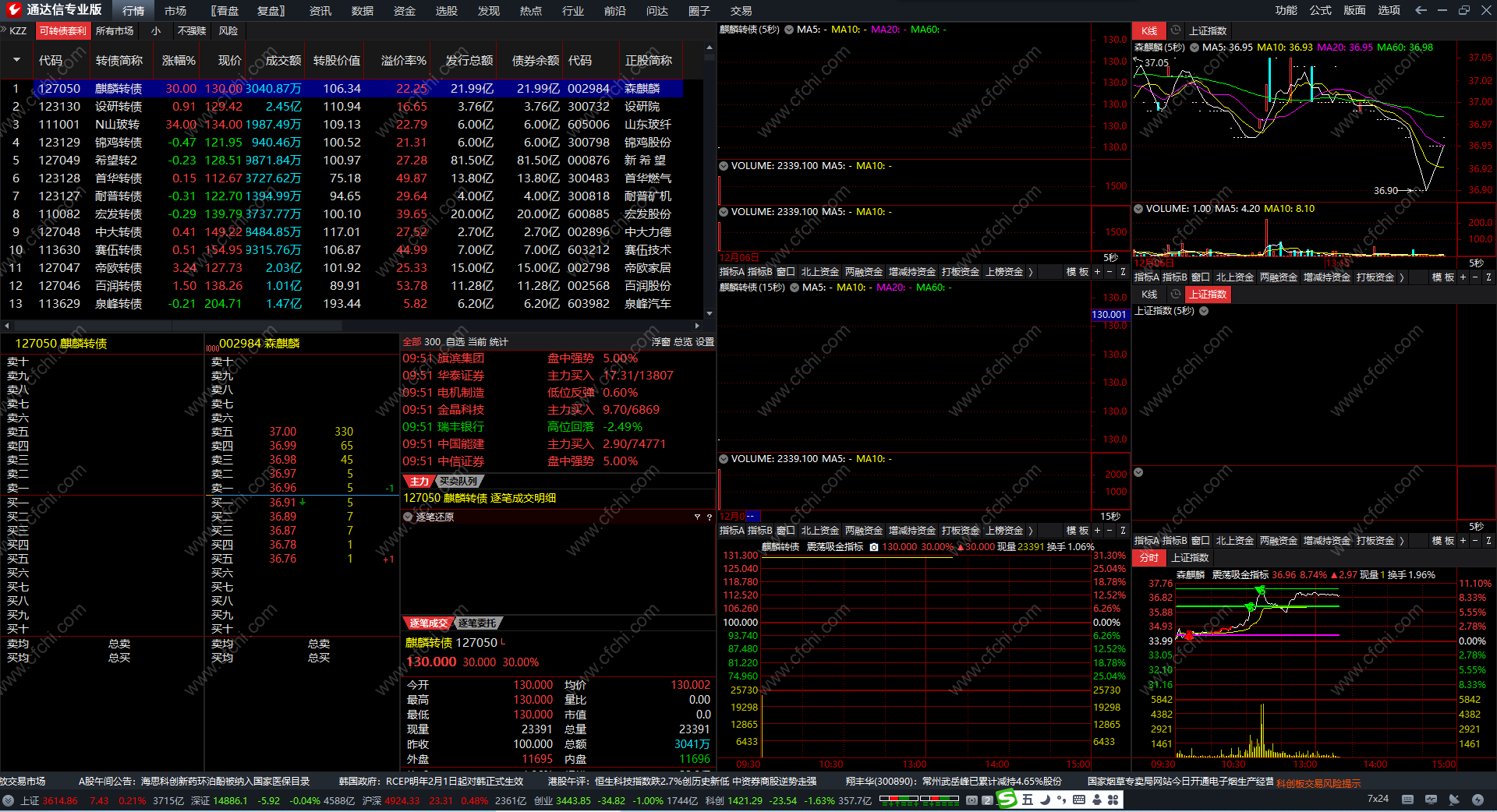Click the 指标A button under the 麒麟转债 5秒 chart

(731, 272)
